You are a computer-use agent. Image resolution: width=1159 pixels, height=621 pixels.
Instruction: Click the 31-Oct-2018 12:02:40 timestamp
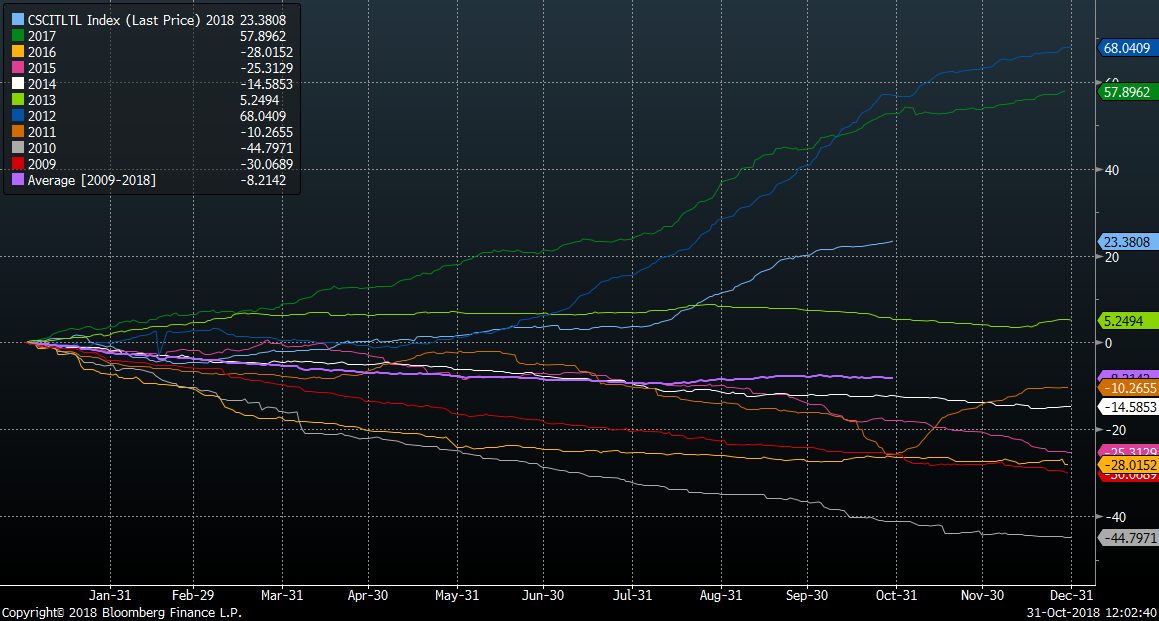[x=1092, y=612]
